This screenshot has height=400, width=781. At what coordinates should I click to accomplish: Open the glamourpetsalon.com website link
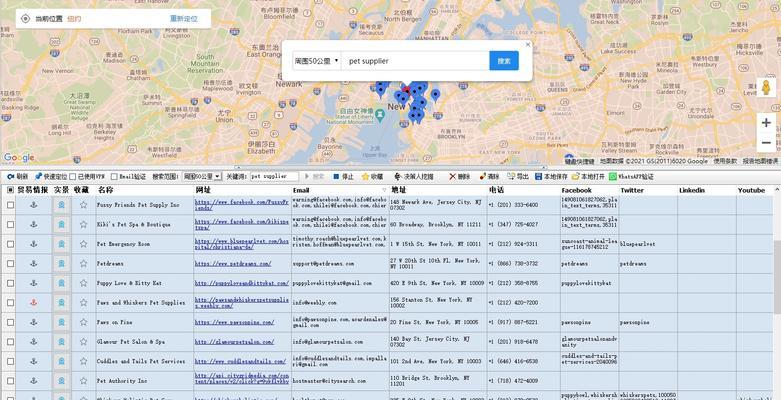[235, 342]
